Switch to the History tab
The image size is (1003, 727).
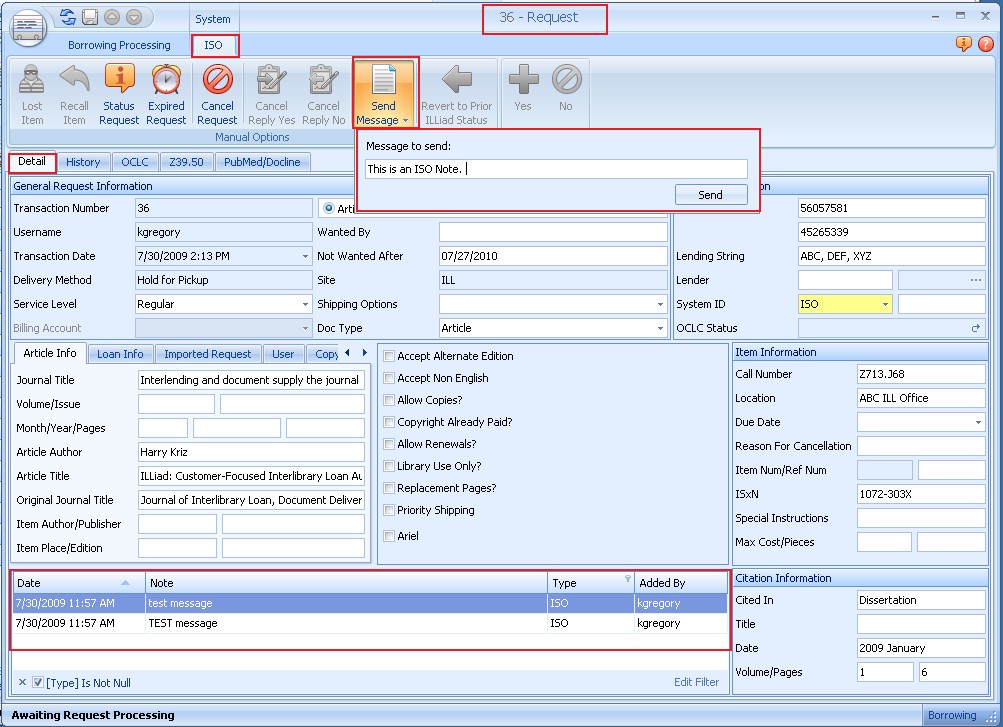pos(83,162)
